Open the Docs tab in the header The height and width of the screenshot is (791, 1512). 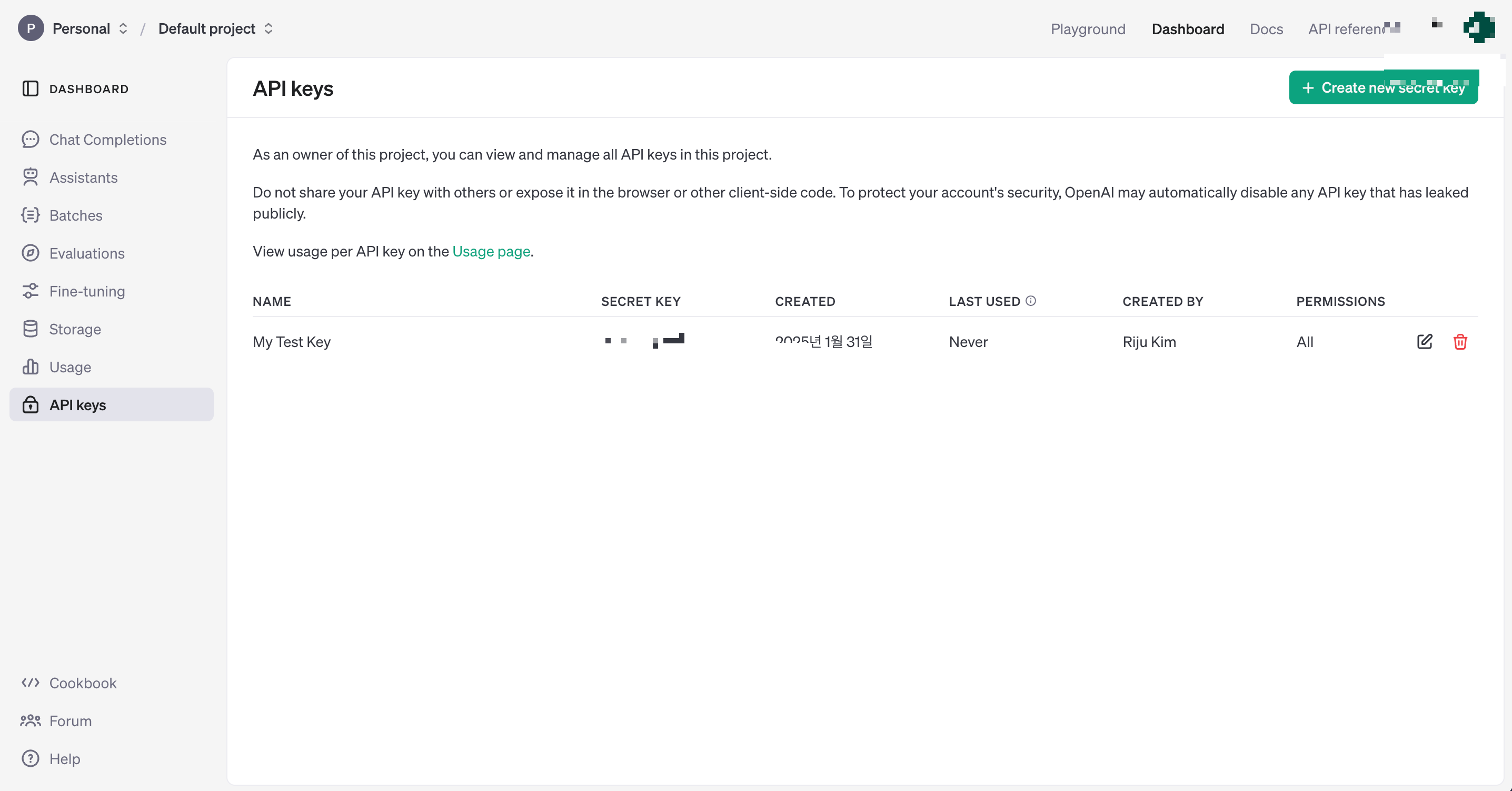click(1266, 29)
